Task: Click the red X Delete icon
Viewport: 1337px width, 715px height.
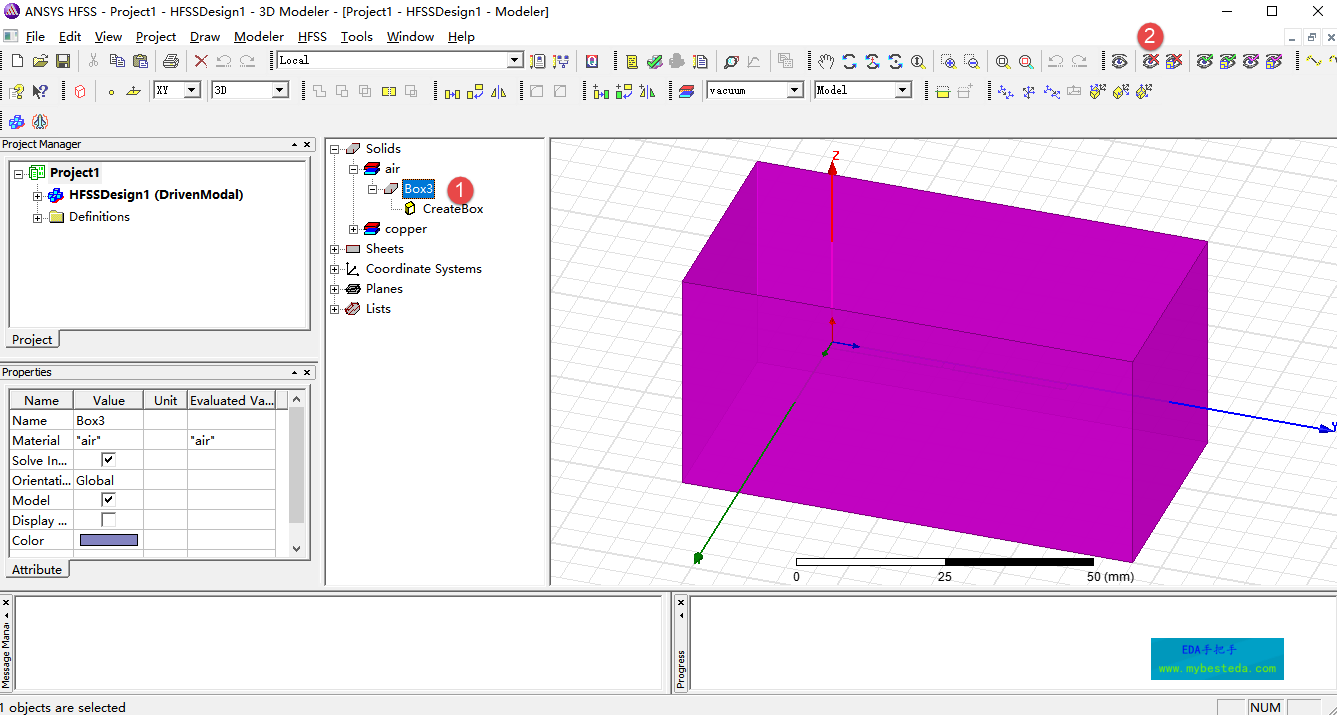Action: pyautogui.click(x=201, y=61)
